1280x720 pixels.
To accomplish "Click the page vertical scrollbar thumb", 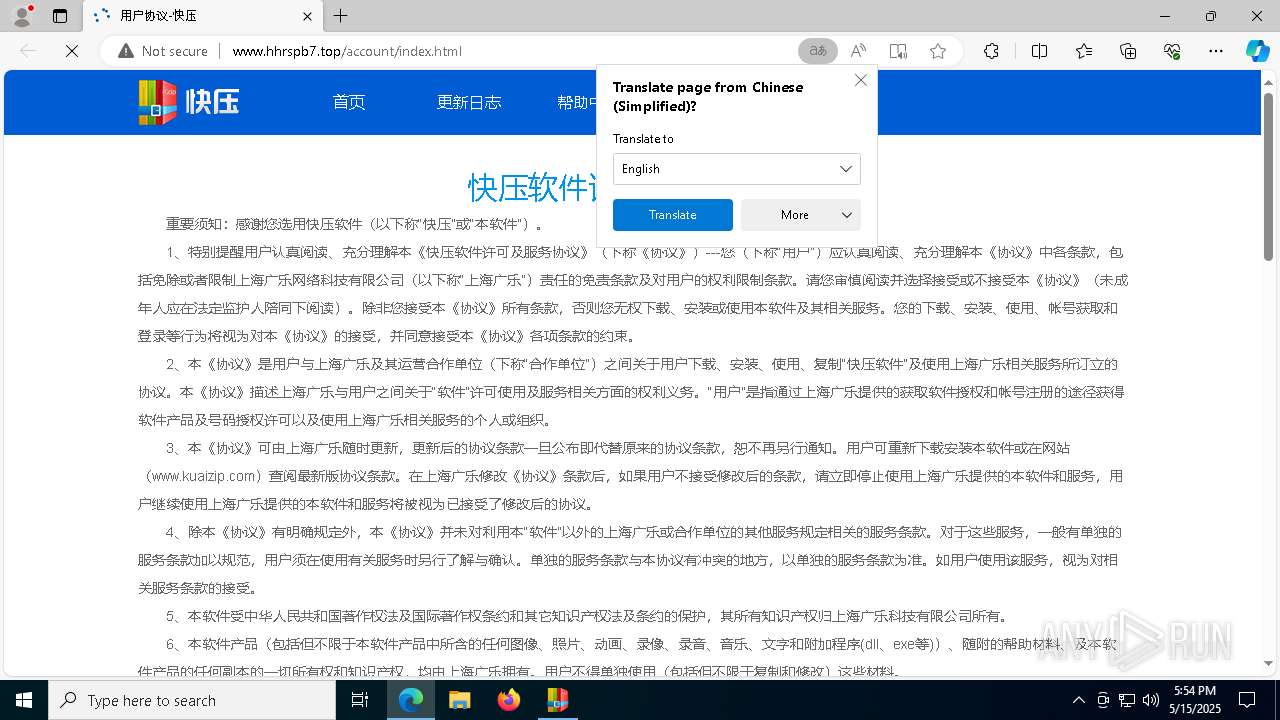I will (1268, 175).
